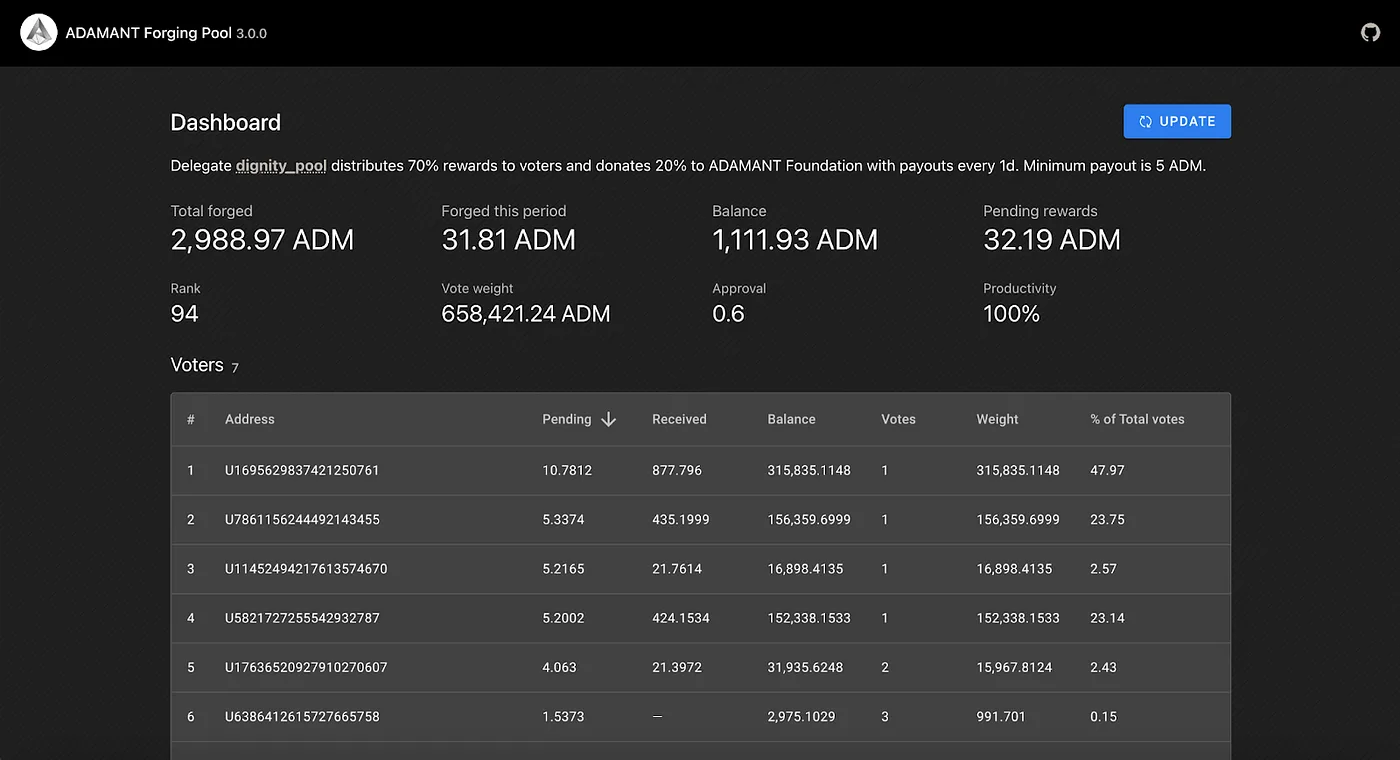Image resolution: width=1400 pixels, height=760 pixels.
Task: Sort by Balance column header
Action: [x=791, y=419]
